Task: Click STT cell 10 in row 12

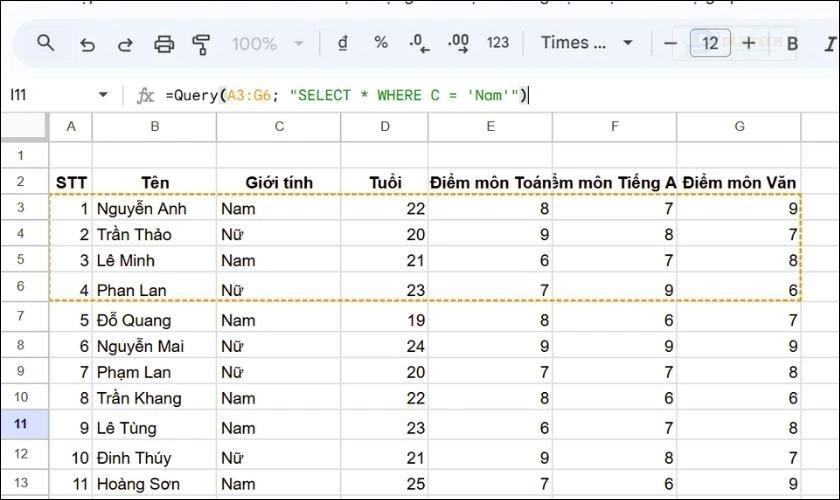Action: [71, 456]
